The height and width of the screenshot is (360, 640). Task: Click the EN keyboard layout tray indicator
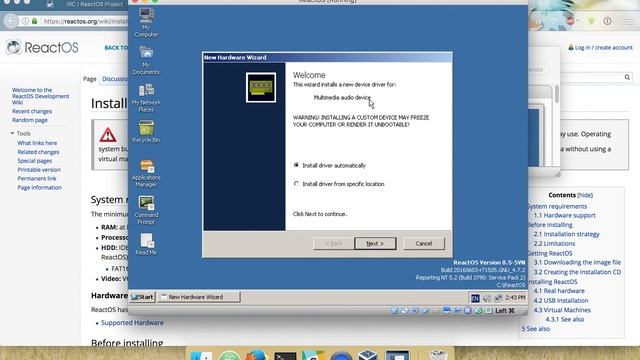point(475,298)
